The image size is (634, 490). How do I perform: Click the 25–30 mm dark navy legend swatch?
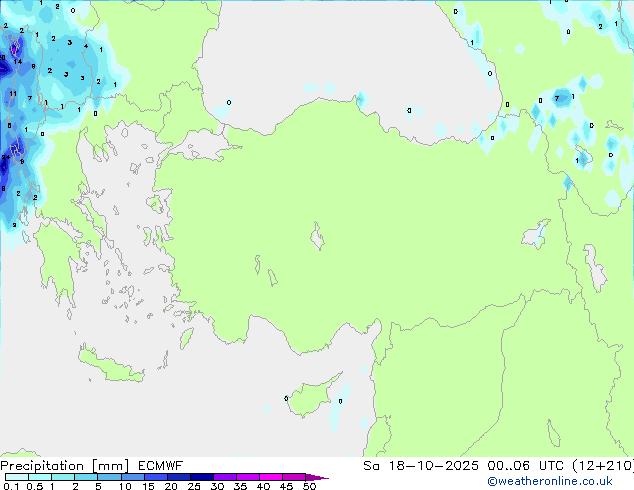coord(202,477)
